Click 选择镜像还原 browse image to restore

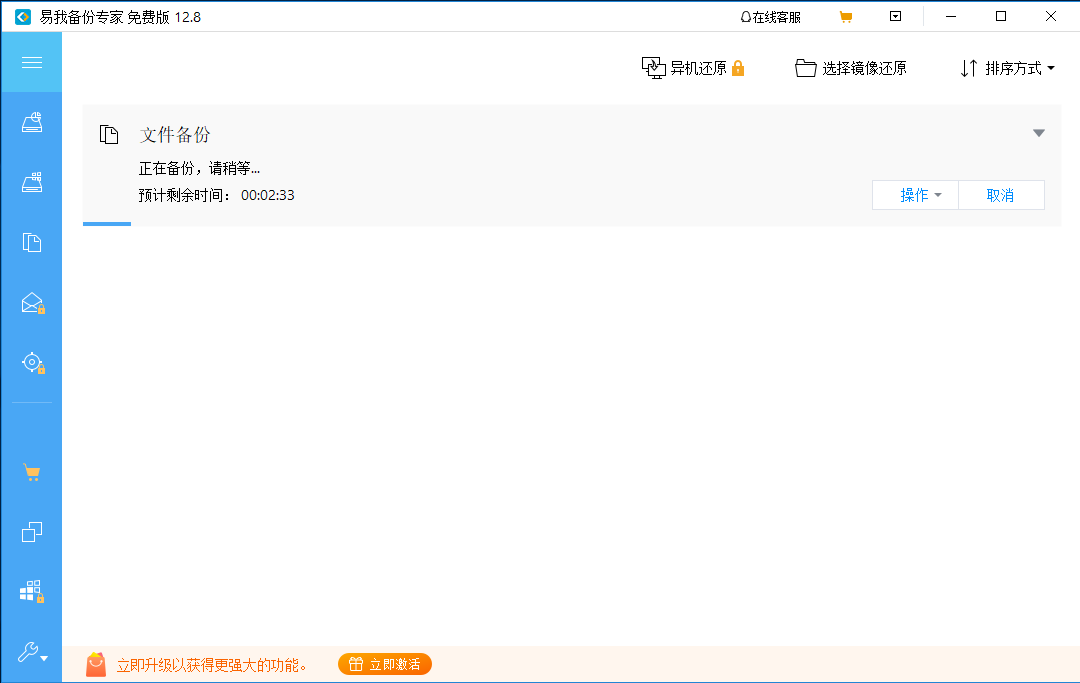(851, 68)
